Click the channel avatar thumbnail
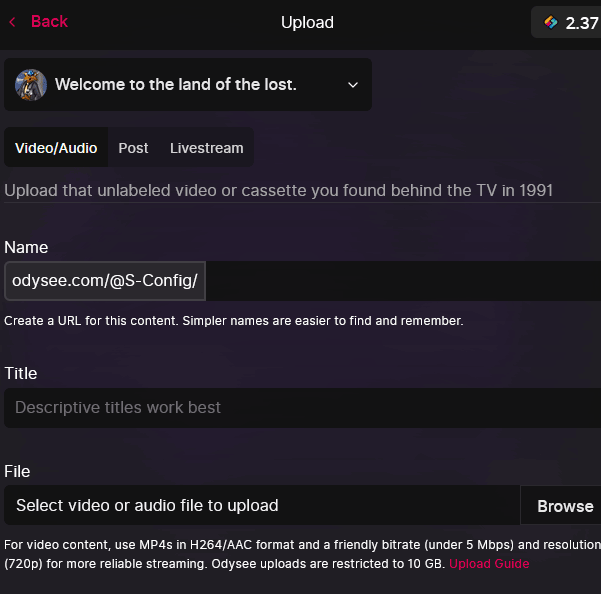This screenshot has width=601, height=594. tap(31, 85)
